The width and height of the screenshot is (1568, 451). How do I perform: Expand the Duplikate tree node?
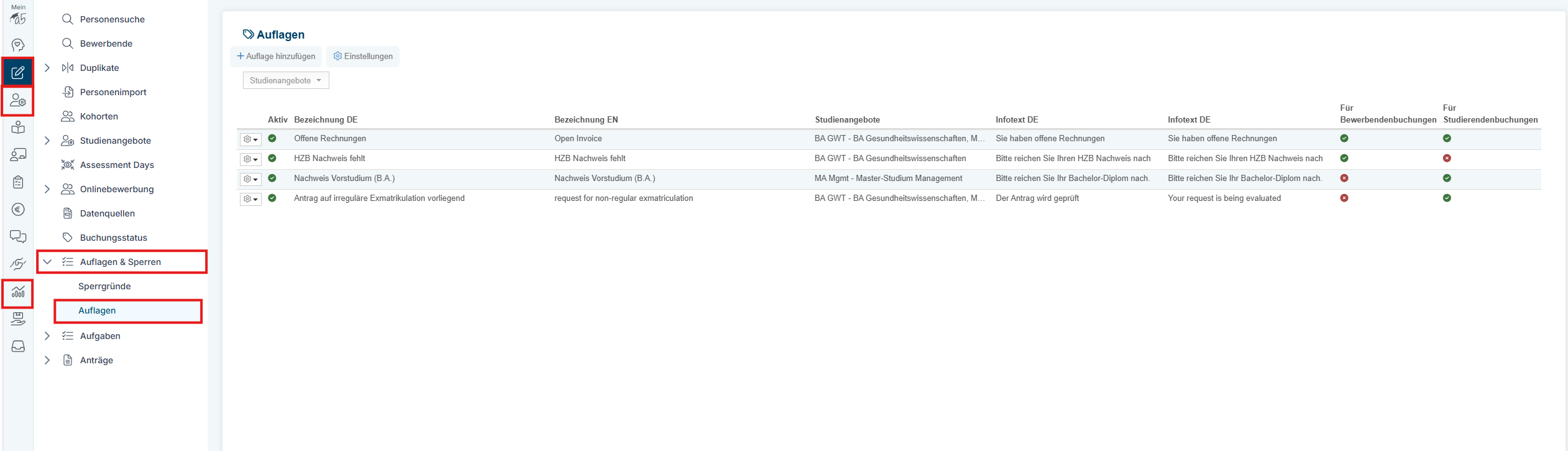tap(47, 68)
